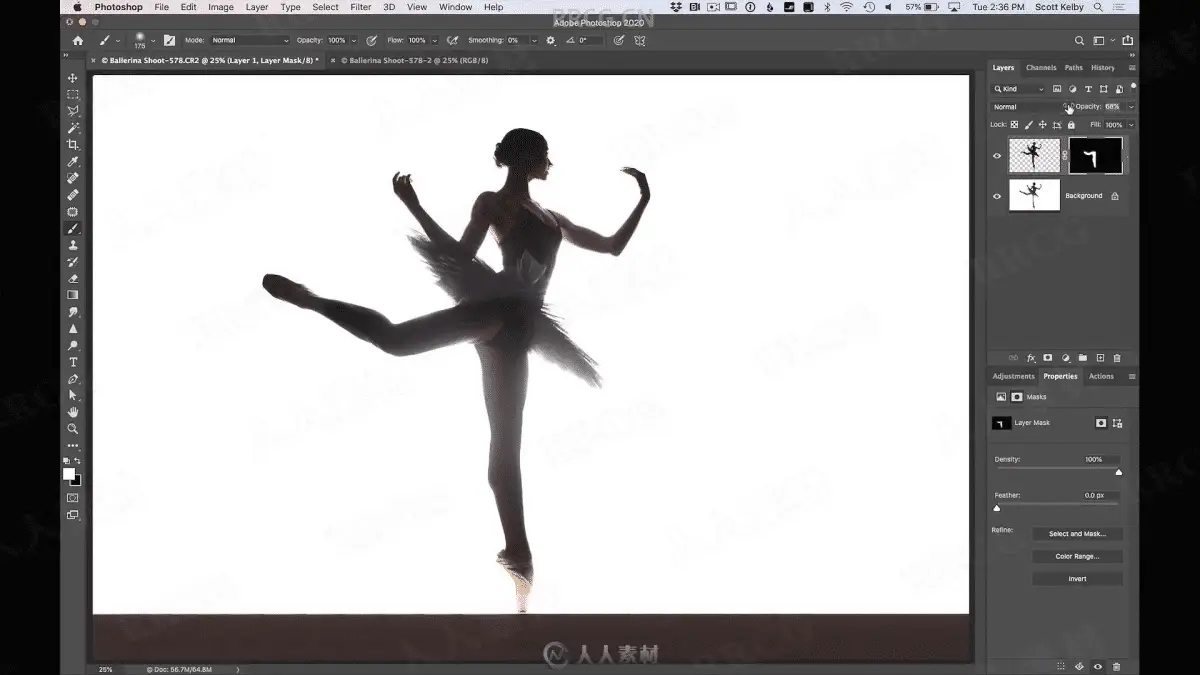
Task: Open smoothing options gear icon
Action: [550, 41]
